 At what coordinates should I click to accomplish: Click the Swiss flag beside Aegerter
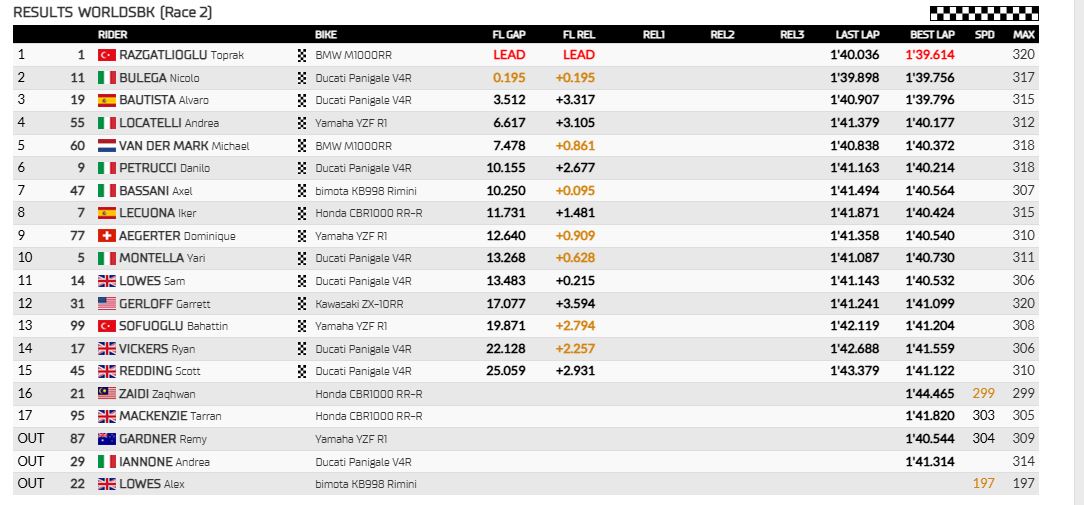[106, 236]
